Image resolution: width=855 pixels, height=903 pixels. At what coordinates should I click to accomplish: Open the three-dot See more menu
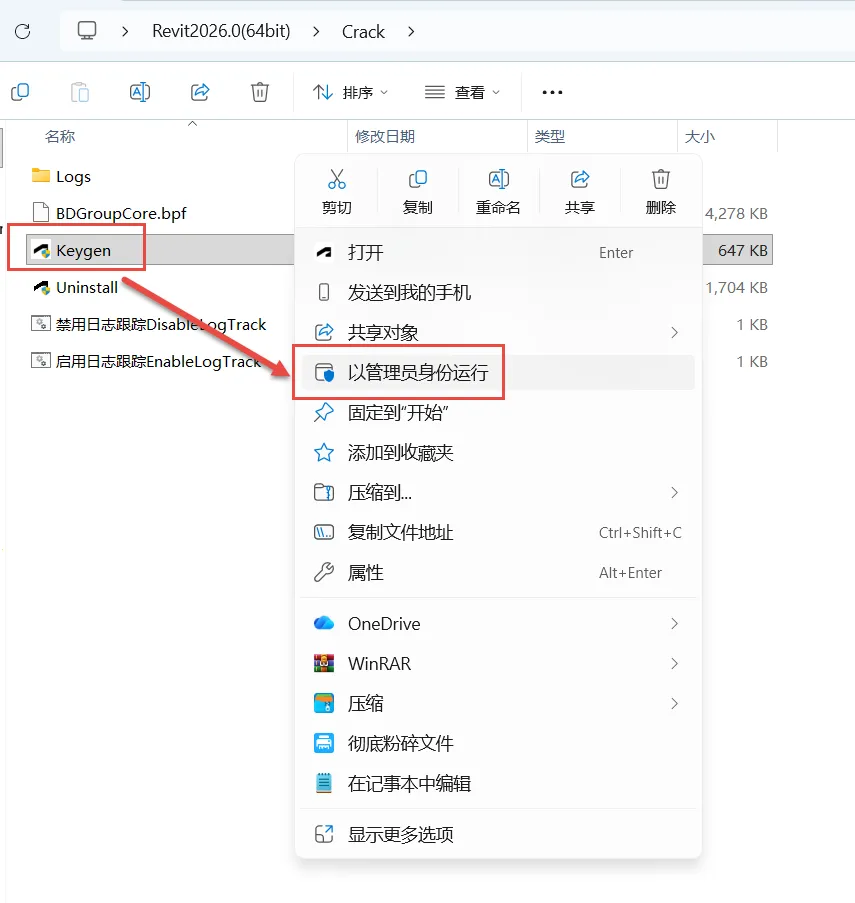click(x=552, y=92)
